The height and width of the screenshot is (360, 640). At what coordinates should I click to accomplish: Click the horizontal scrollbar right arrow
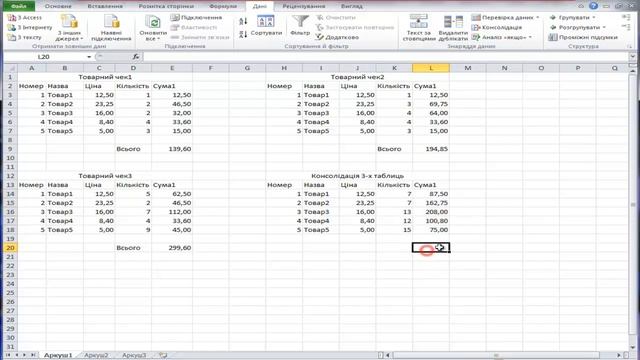tap(619, 355)
